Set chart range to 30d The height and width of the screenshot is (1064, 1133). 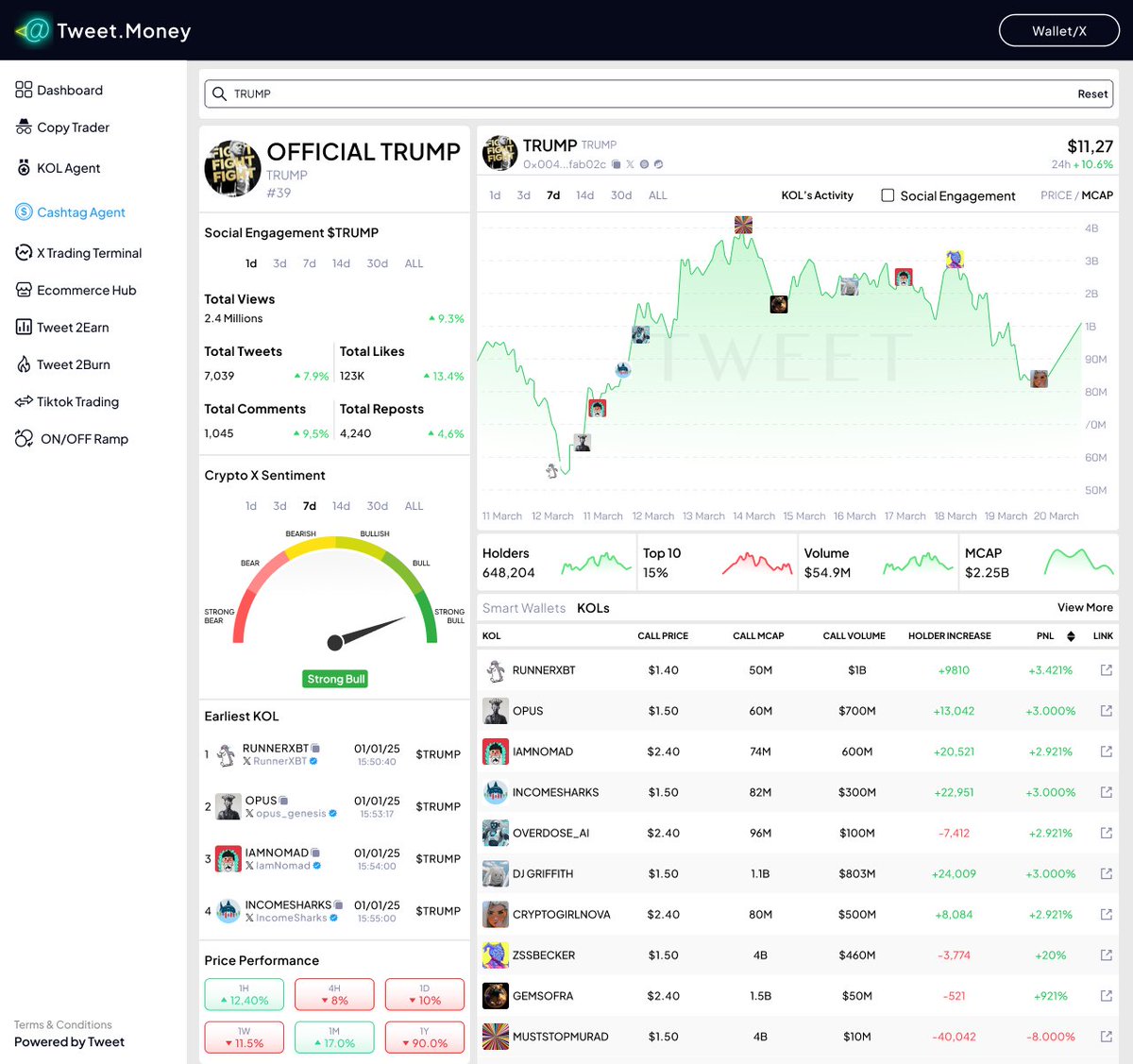pyautogui.click(x=621, y=195)
